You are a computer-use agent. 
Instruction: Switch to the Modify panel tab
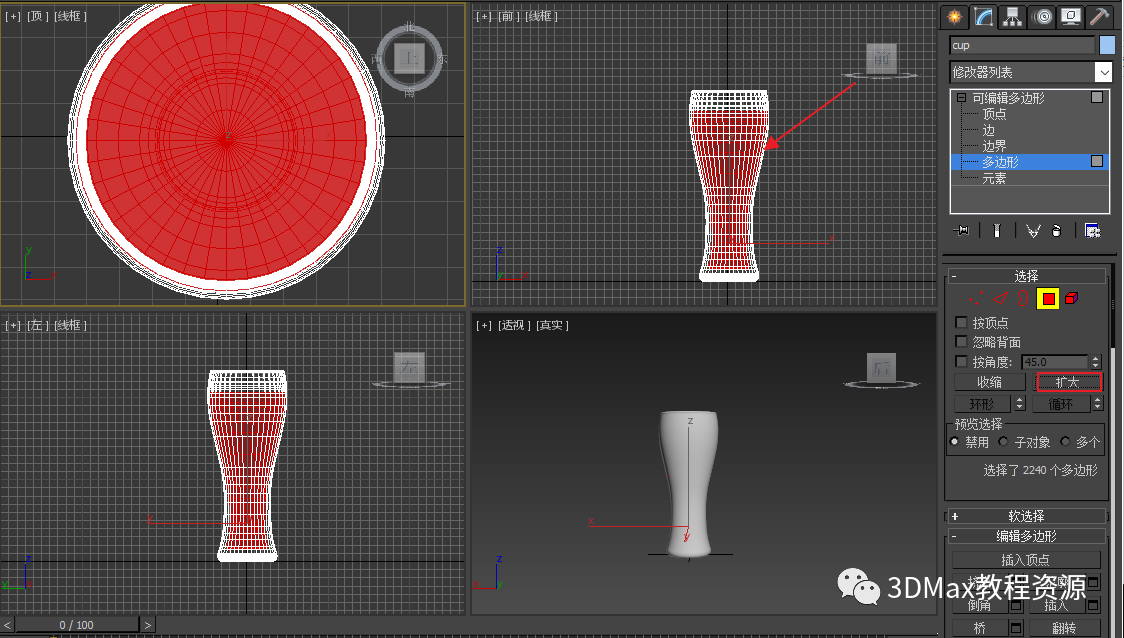(x=984, y=16)
